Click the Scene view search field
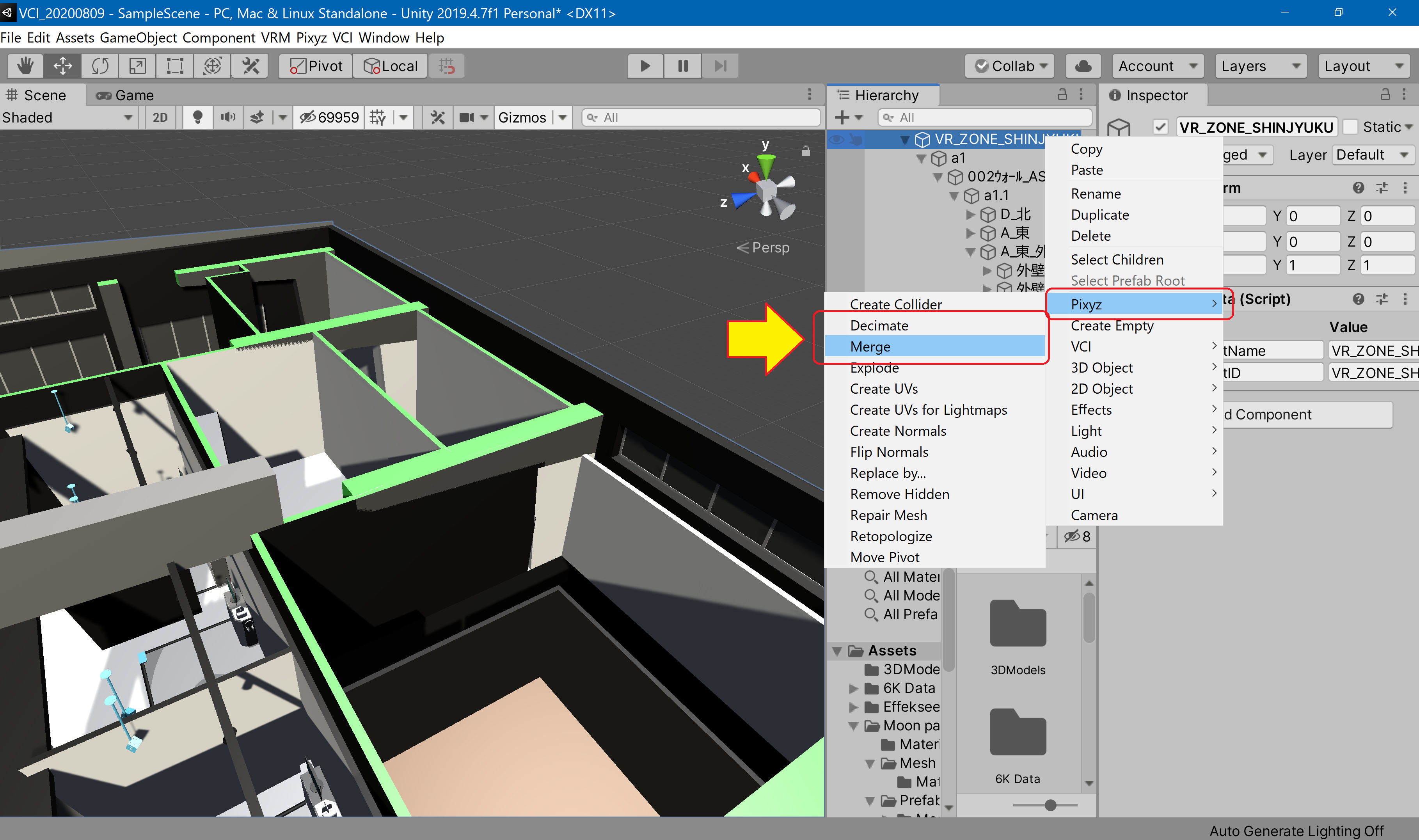Viewport: 1419px width, 840px height. point(701,117)
